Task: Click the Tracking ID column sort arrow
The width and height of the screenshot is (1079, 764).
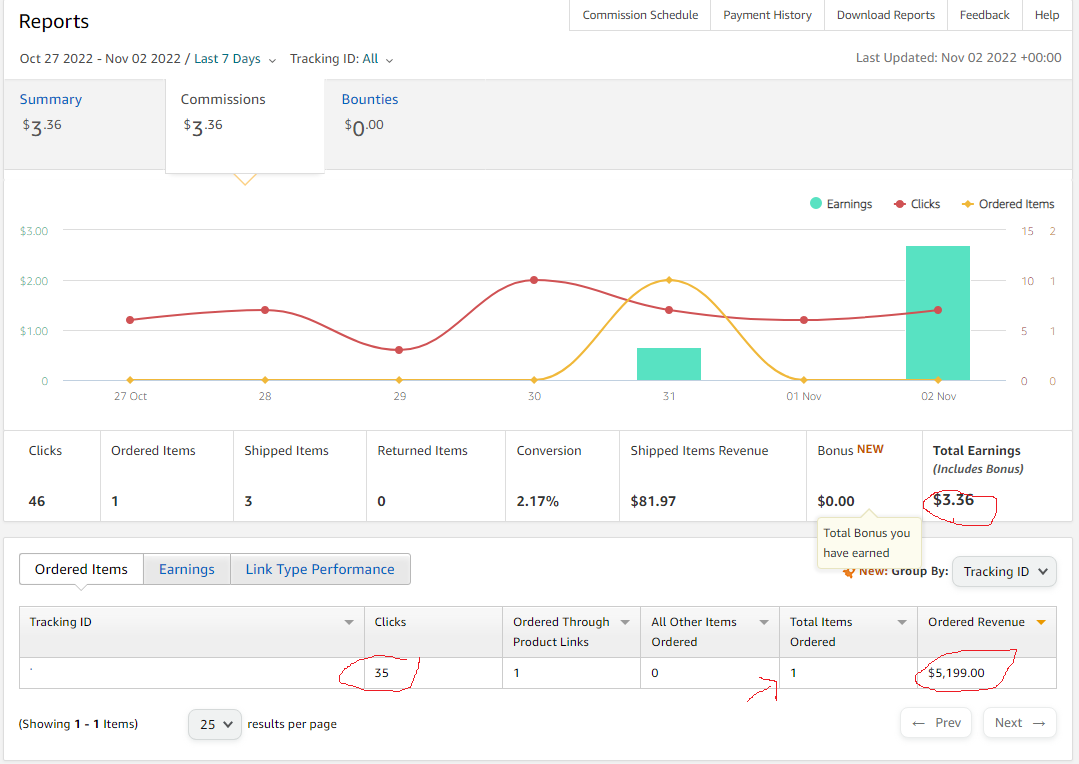Action: [349, 622]
